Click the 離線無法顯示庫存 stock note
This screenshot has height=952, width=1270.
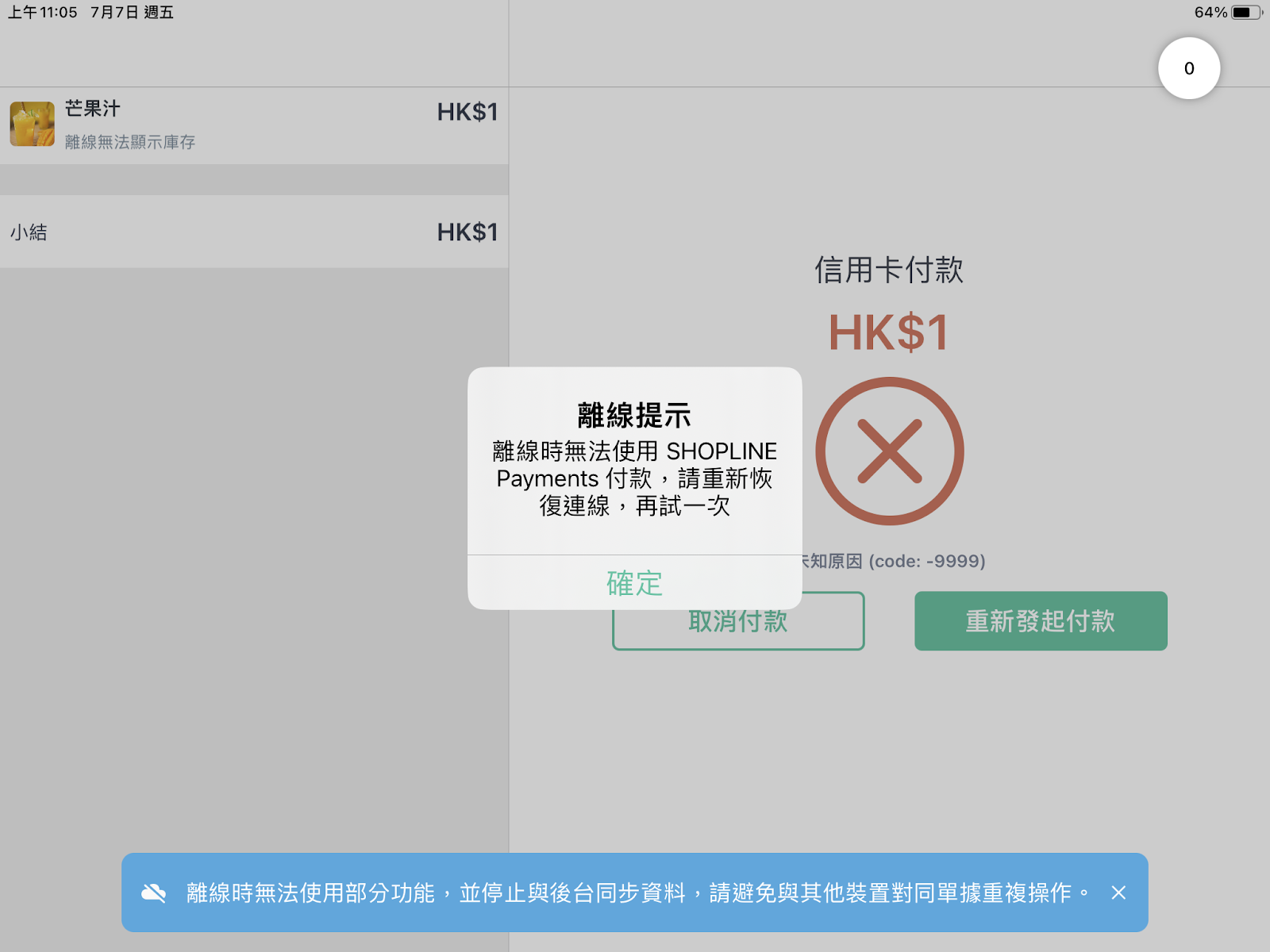[x=130, y=142]
